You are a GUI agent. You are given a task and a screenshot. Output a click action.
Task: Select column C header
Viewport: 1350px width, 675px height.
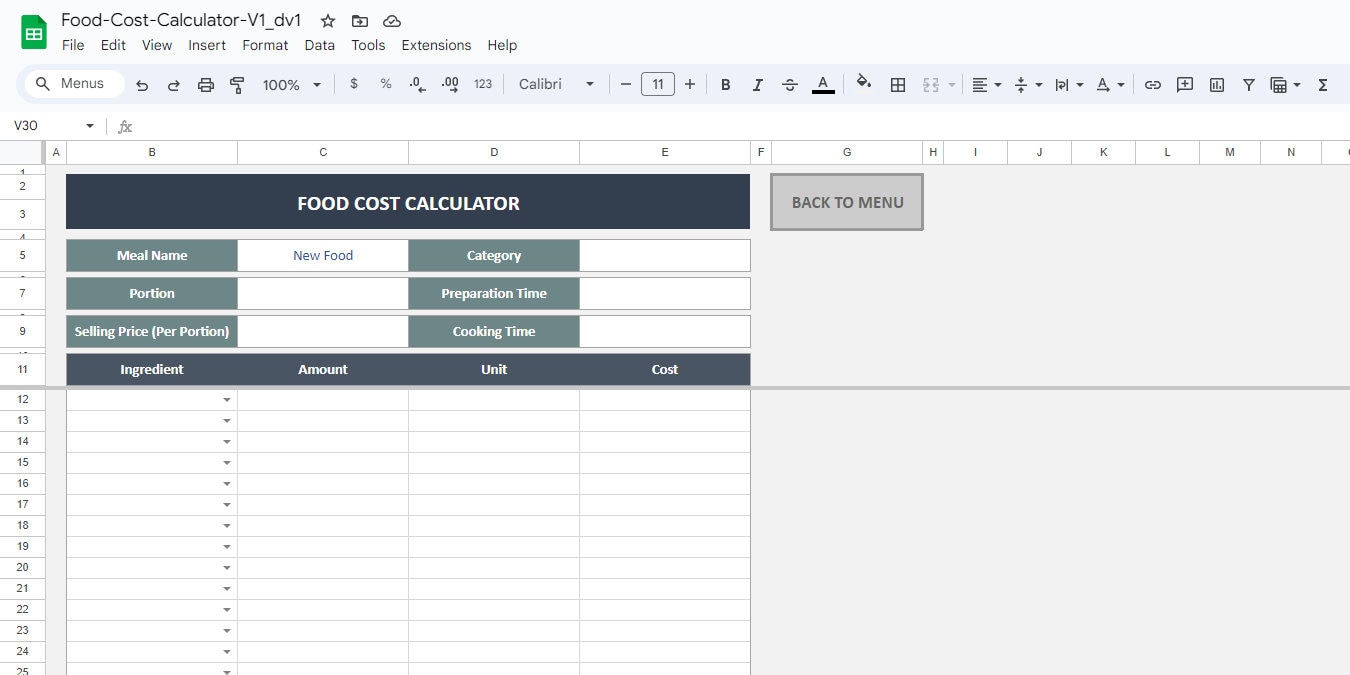coord(323,152)
